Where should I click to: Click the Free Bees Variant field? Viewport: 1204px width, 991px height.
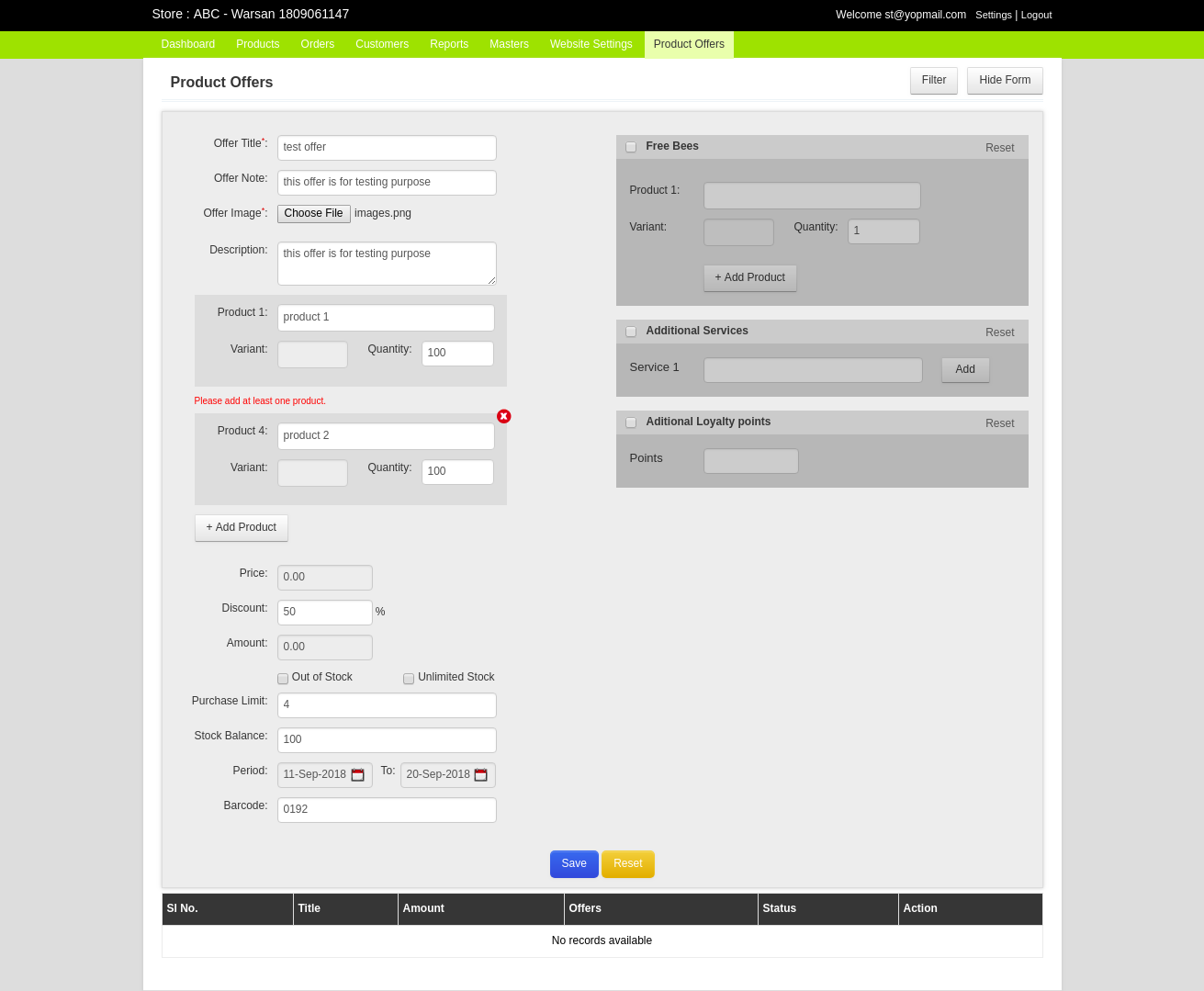[738, 232]
